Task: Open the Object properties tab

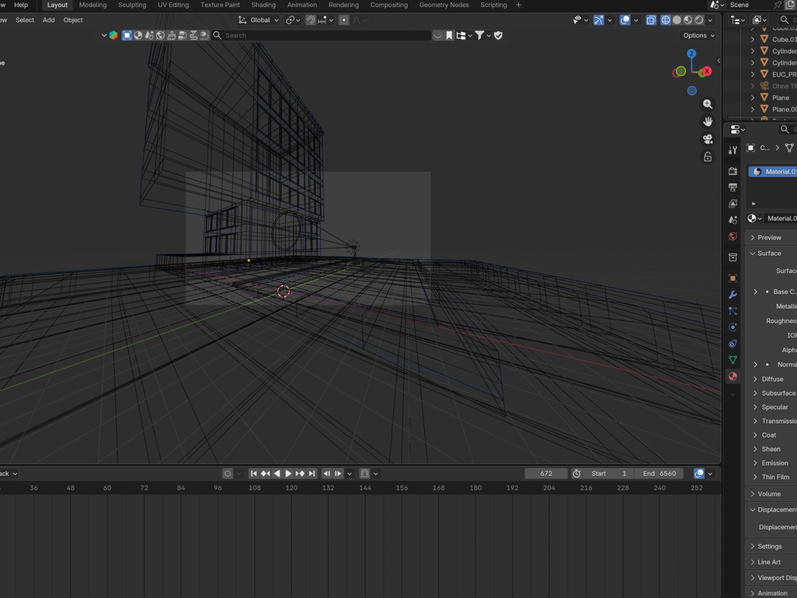Action: [x=732, y=278]
